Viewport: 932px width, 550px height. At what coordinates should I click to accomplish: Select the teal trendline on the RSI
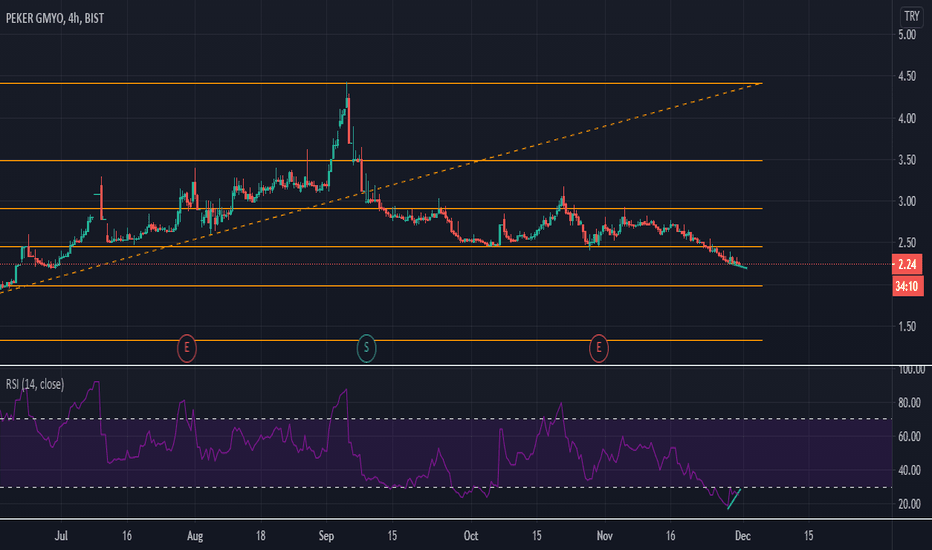coord(734,498)
